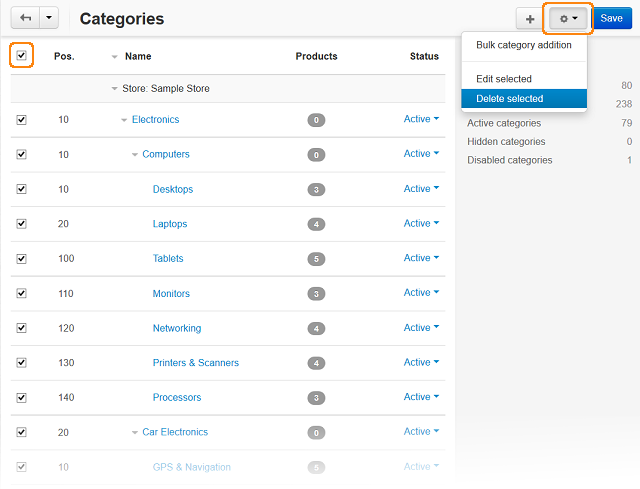Toggle the select-all checkbox in header

point(22,55)
